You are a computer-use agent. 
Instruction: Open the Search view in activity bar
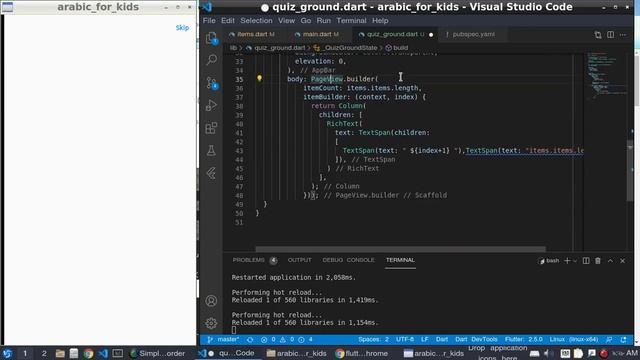point(211,60)
